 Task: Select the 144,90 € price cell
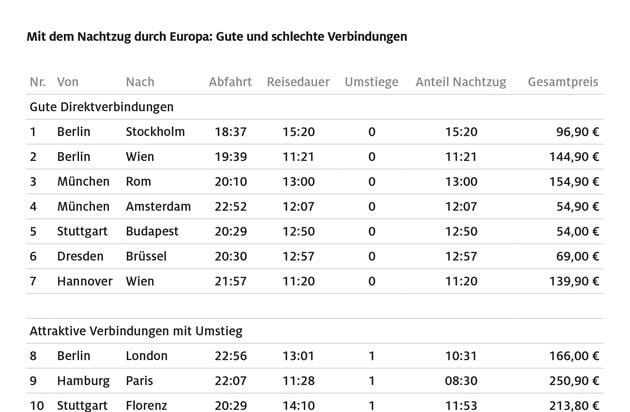(x=574, y=157)
